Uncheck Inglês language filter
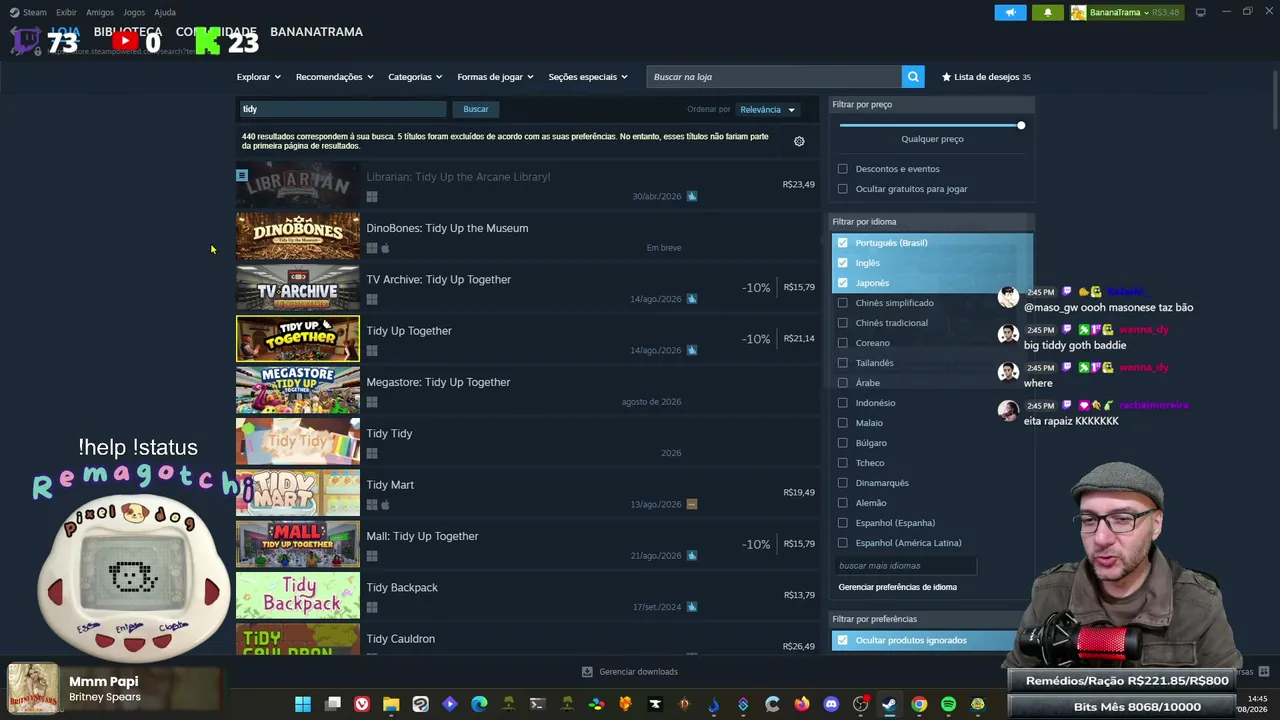The image size is (1280, 720). click(843, 263)
